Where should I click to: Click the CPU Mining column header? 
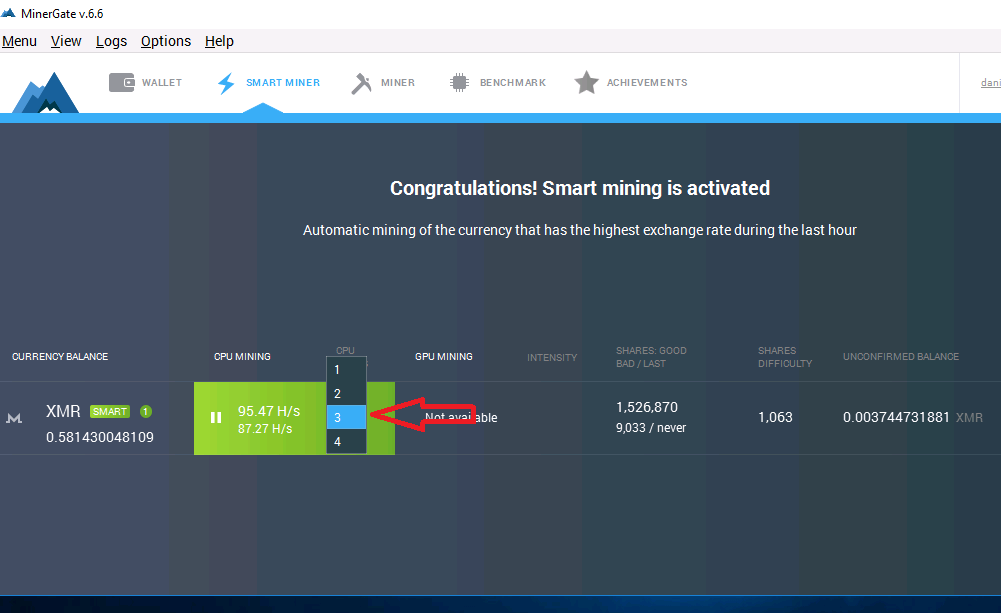coord(242,356)
